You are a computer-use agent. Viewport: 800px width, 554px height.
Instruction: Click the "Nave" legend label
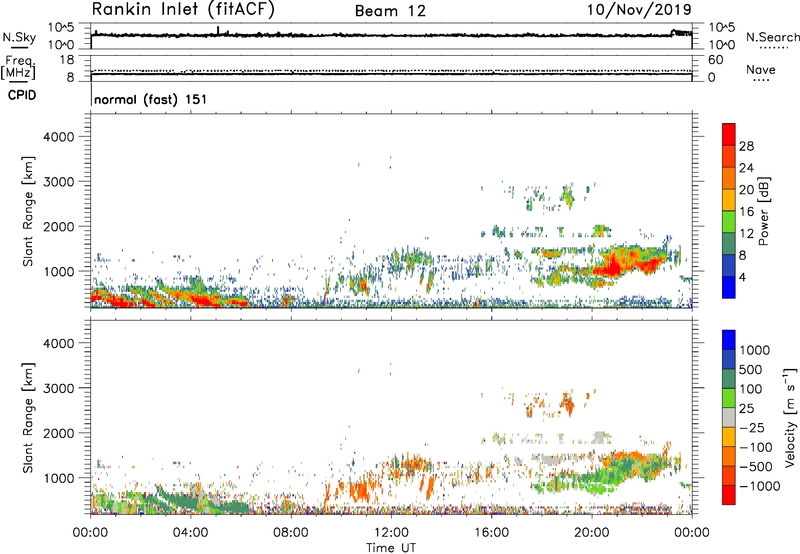pos(761,69)
